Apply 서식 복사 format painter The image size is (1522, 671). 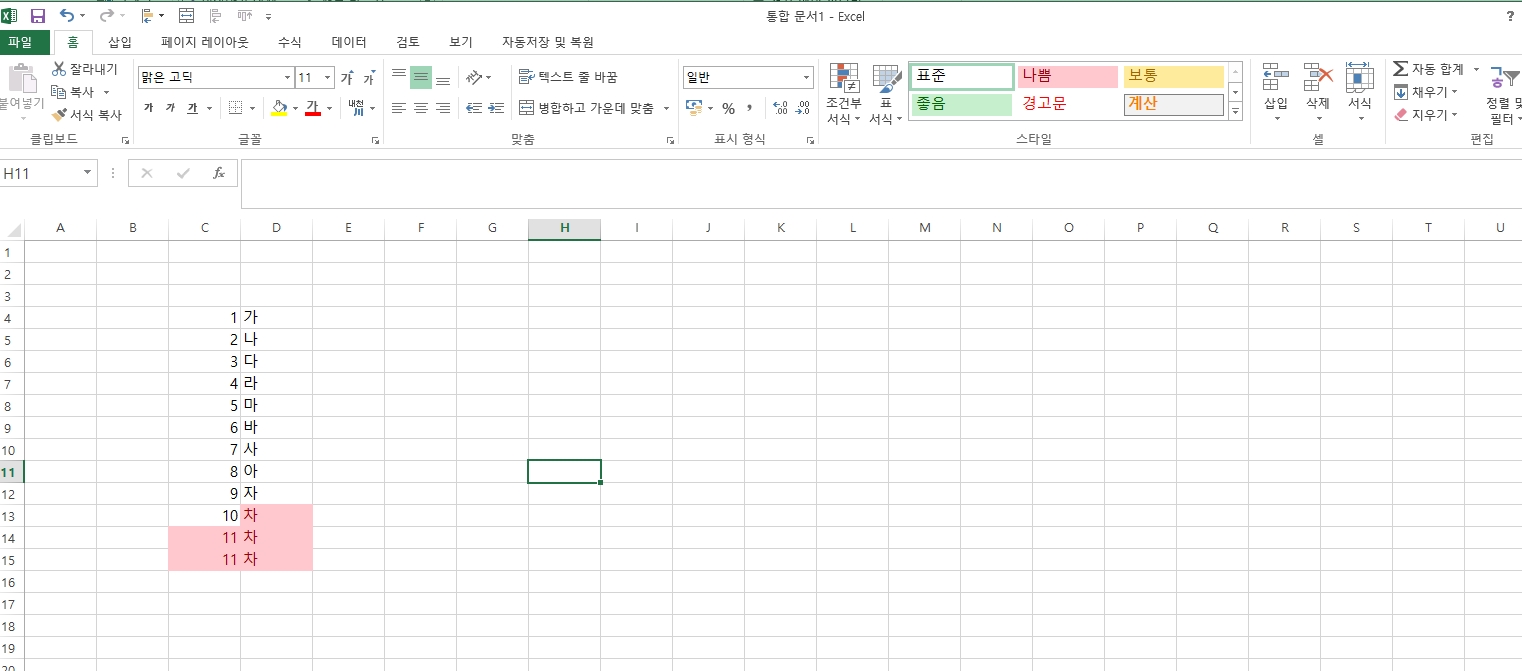pyautogui.click(x=87, y=115)
